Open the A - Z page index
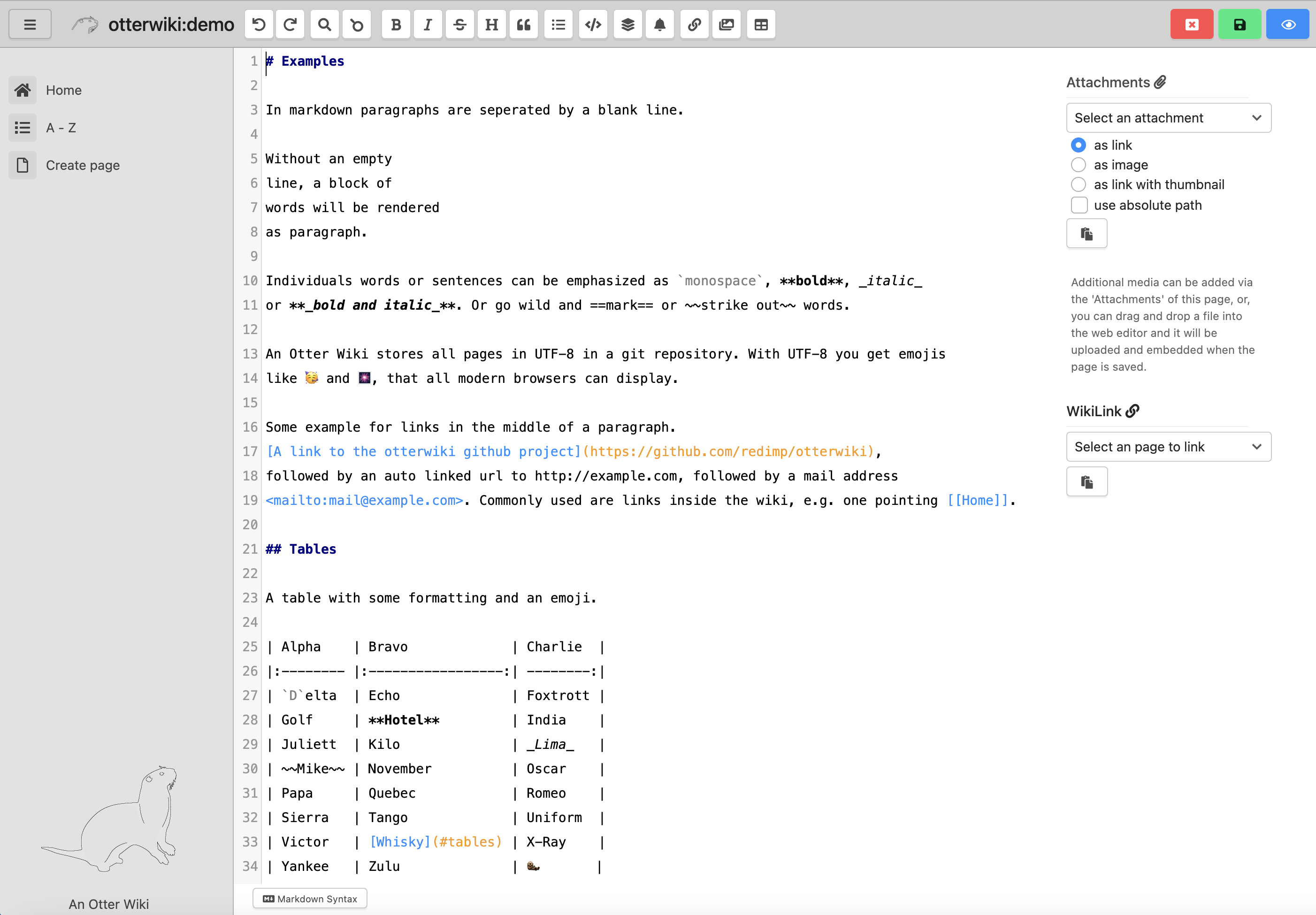Viewport: 1316px width, 915px height. 60,128
